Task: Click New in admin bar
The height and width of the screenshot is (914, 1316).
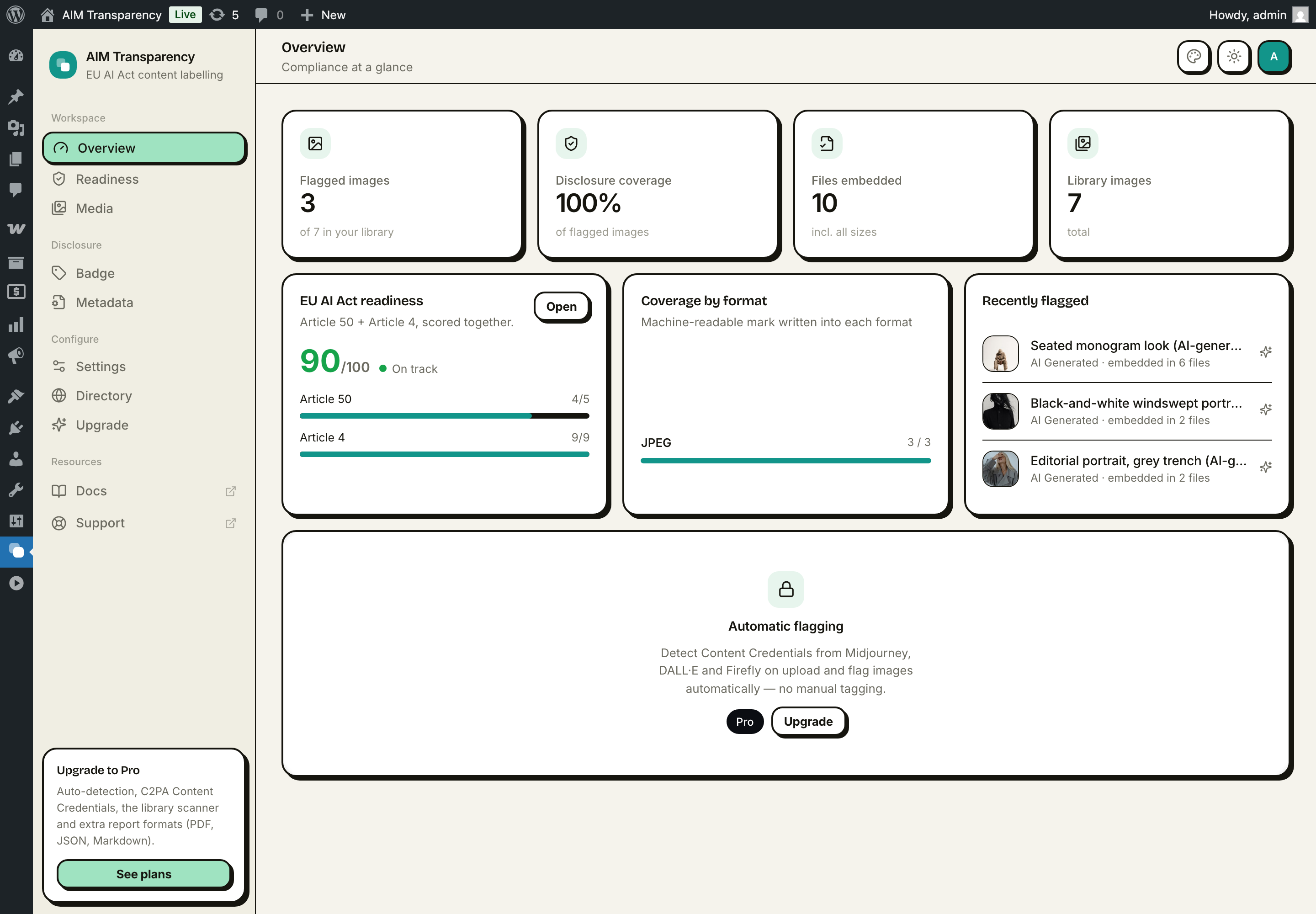Action: coord(324,15)
